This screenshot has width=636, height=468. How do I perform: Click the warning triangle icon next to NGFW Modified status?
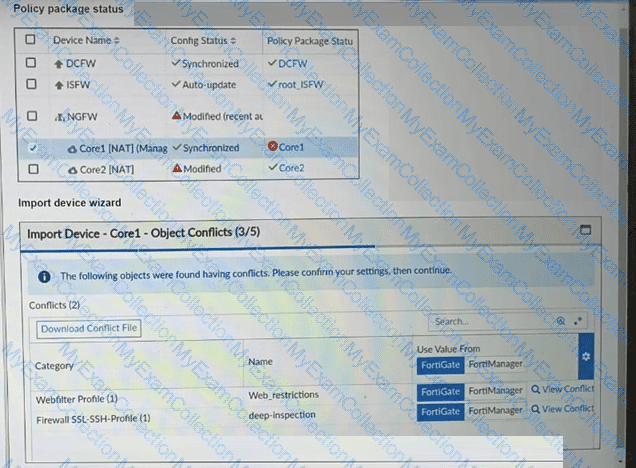176,116
